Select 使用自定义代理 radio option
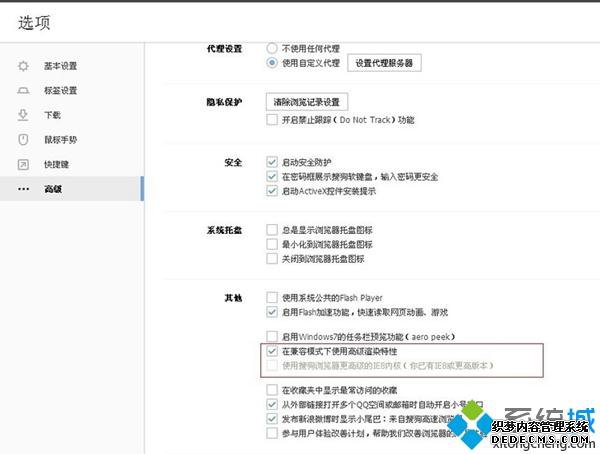This screenshot has width=600, height=454. [272, 63]
